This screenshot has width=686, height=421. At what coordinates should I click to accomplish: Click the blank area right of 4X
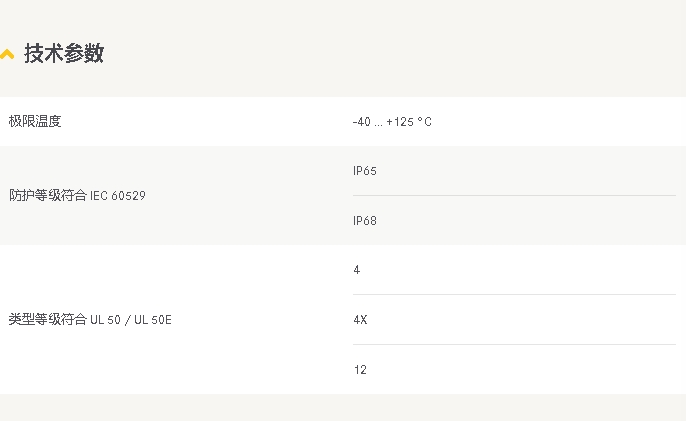(525, 320)
